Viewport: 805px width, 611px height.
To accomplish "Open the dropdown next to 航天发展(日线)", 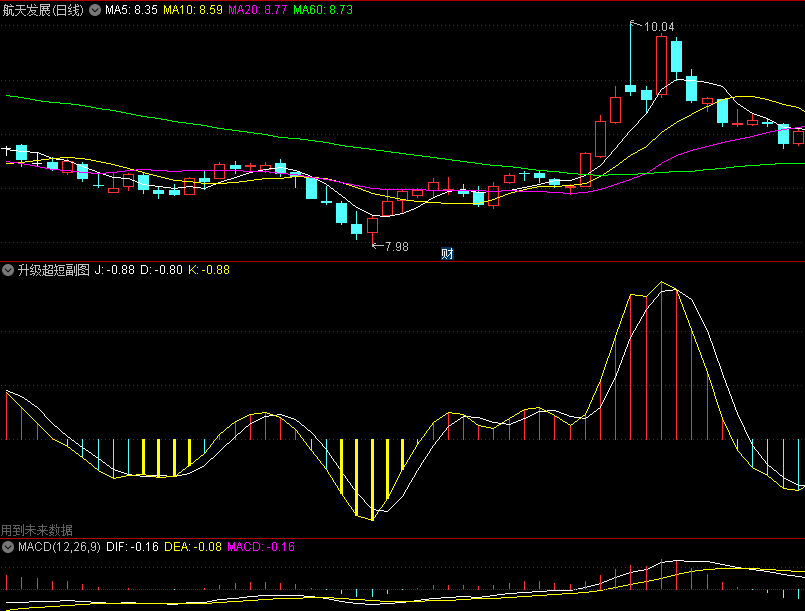I will click(95, 10).
